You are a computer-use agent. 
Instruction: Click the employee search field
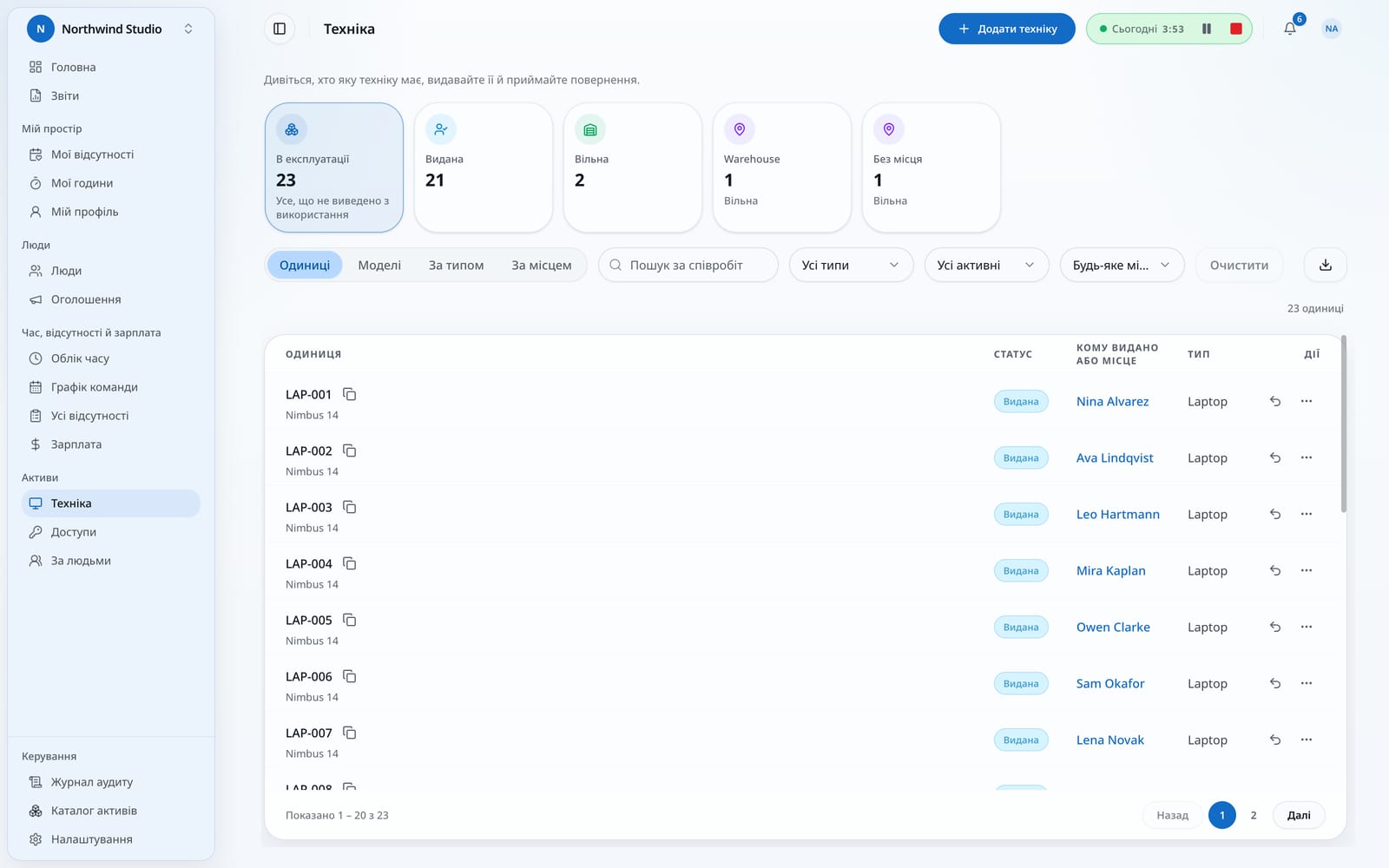coord(688,265)
